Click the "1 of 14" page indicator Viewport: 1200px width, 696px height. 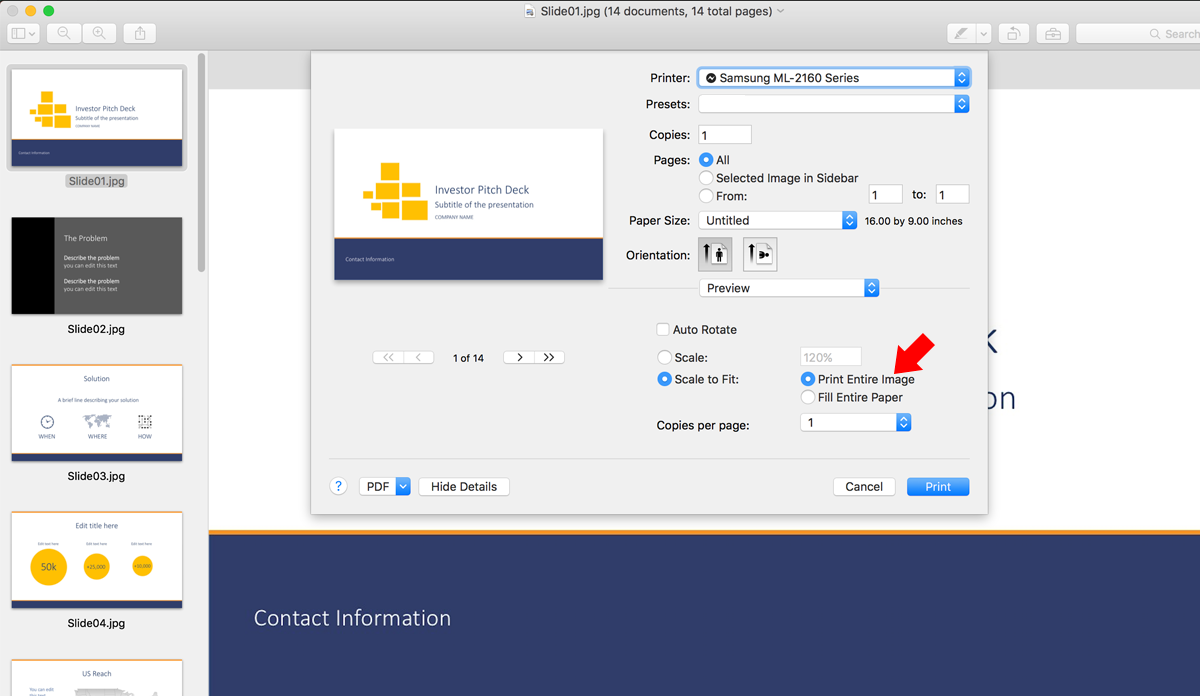point(468,357)
